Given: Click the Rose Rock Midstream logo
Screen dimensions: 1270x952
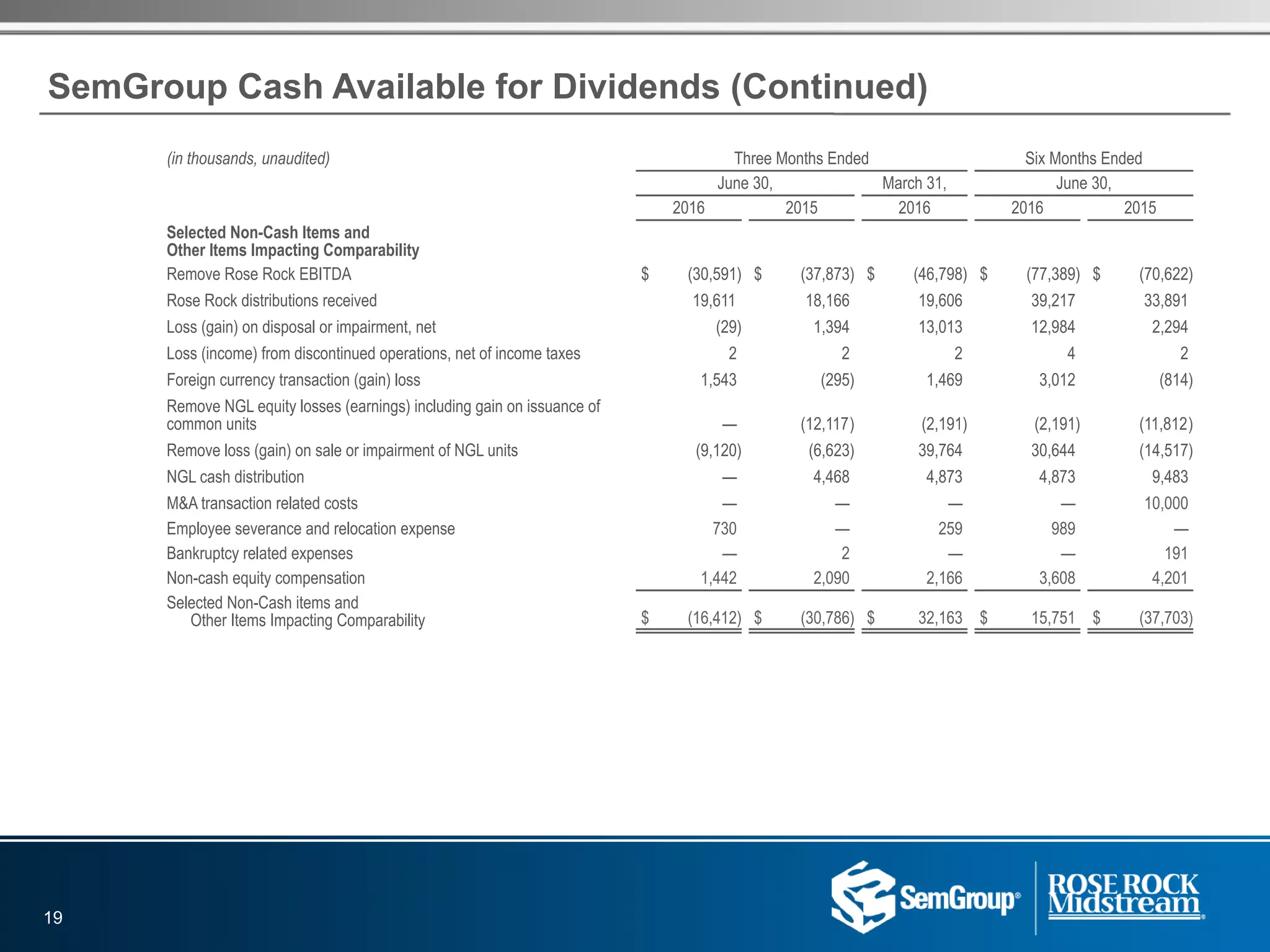Looking at the screenshot, I should click(x=1126, y=896).
